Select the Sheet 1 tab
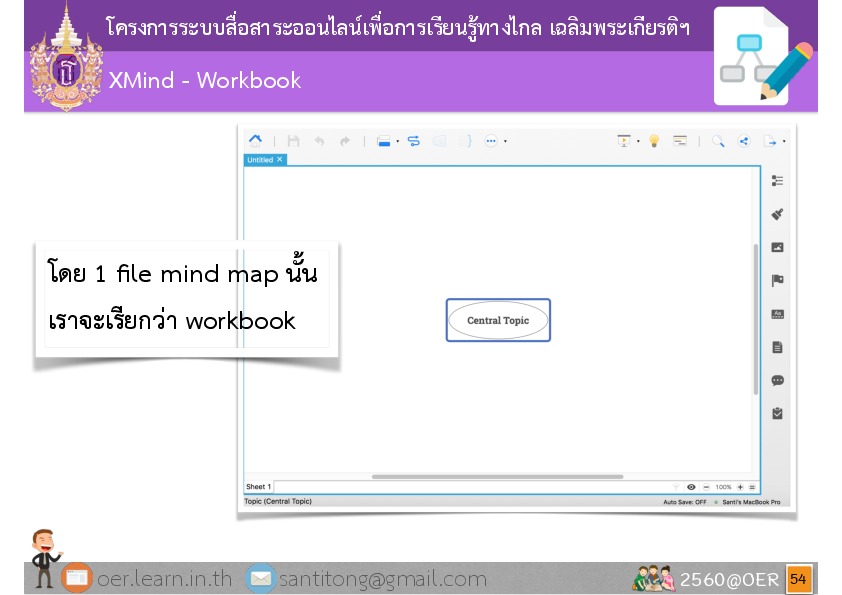This screenshot has width=842, height=595. click(258, 487)
